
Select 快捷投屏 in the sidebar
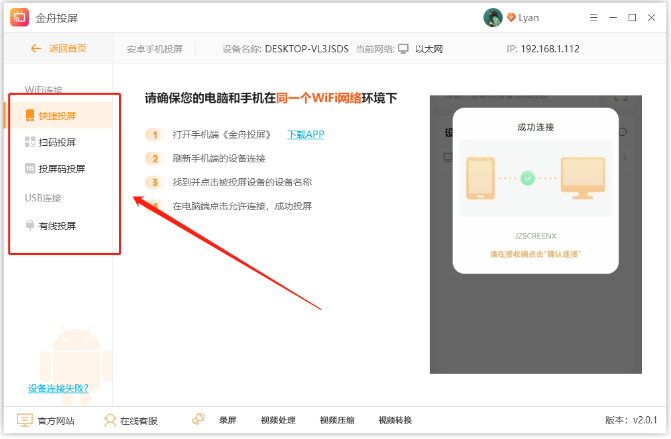tap(61, 116)
